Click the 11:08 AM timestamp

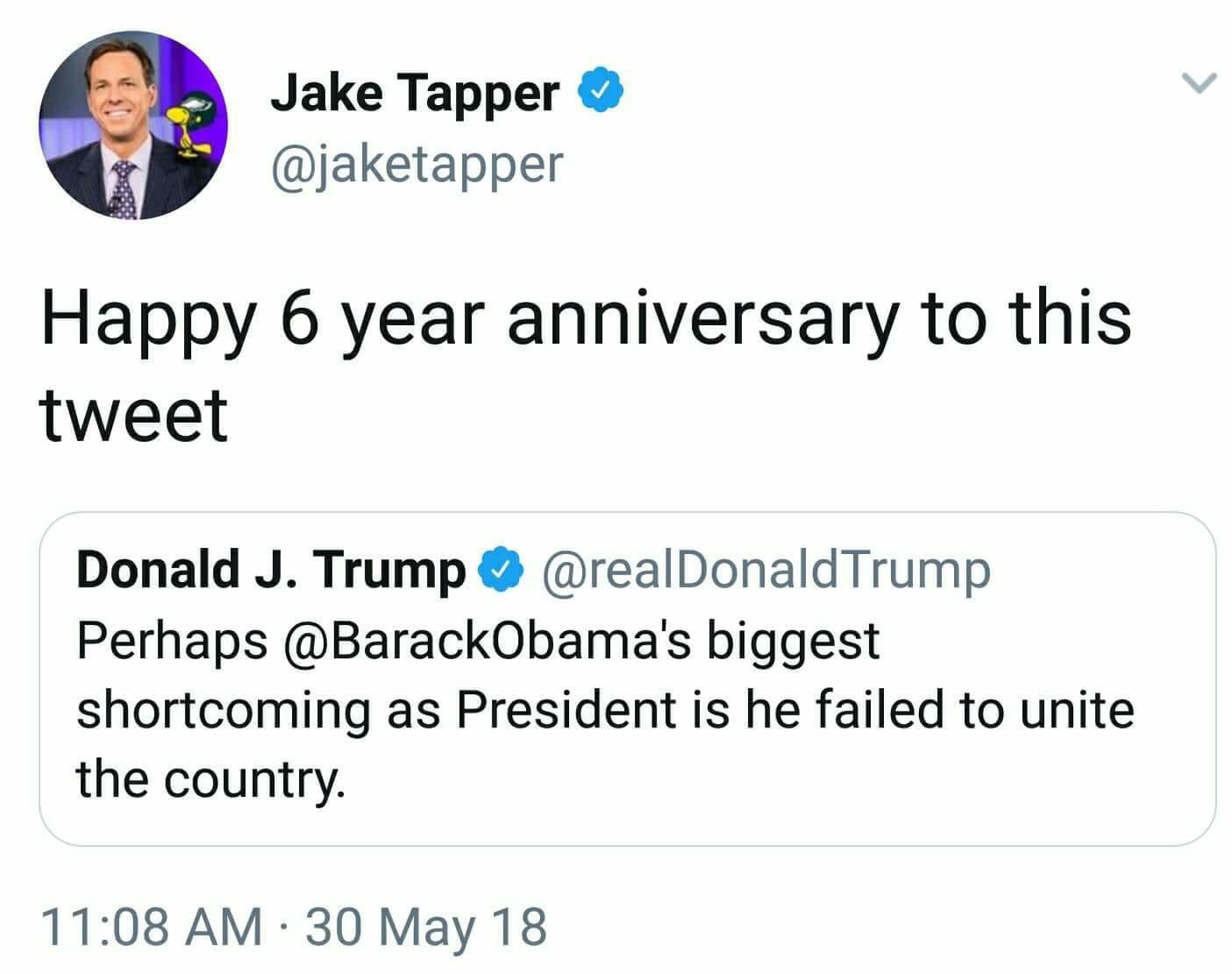coord(151,927)
